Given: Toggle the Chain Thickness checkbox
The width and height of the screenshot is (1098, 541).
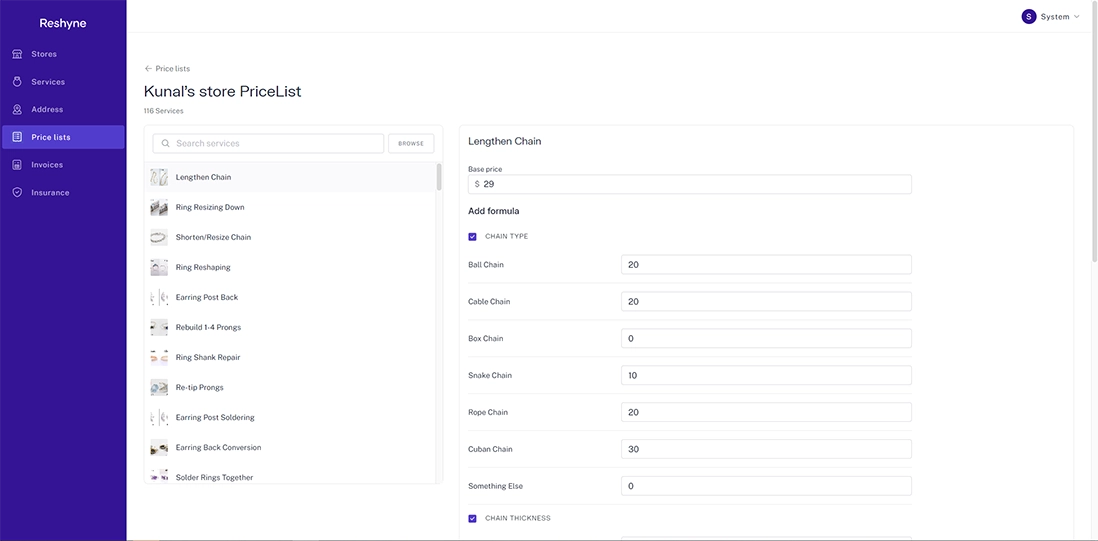Looking at the screenshot, I should pyautogui.click(x=473, y=519).
